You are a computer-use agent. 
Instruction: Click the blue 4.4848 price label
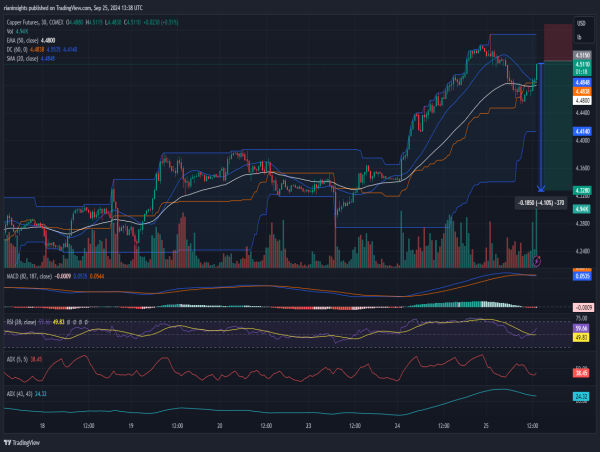pos(582,82)
